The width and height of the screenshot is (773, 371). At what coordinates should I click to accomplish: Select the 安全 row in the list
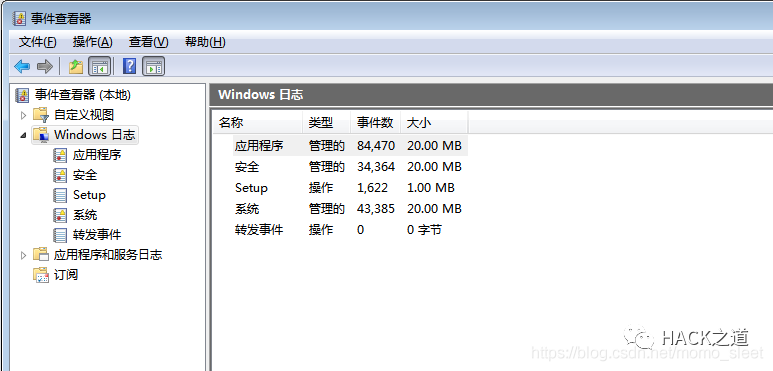350,167
